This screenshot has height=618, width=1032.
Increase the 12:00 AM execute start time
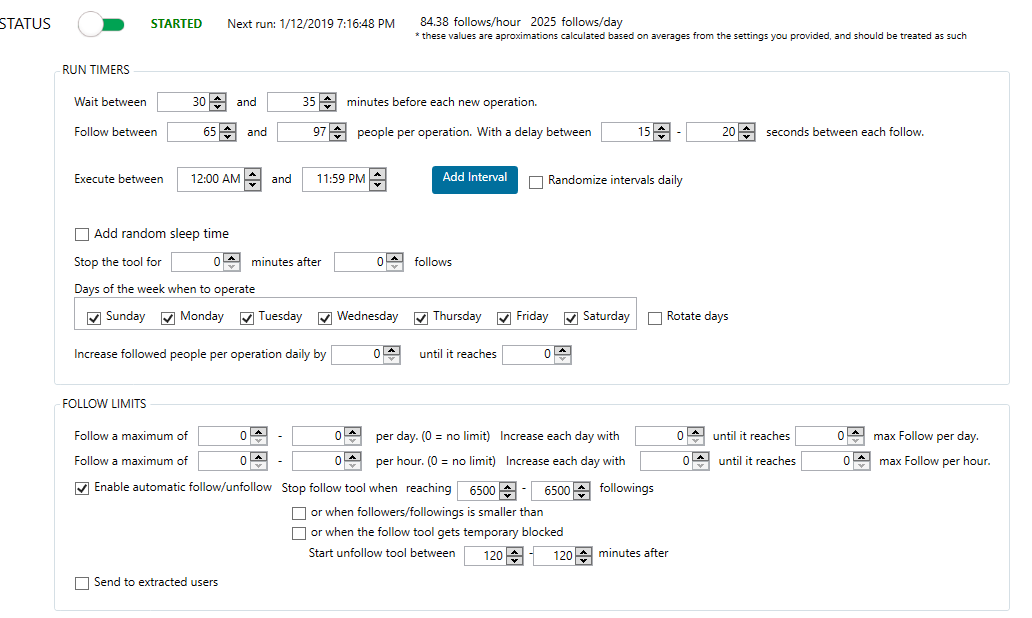[x=253, y=174]
